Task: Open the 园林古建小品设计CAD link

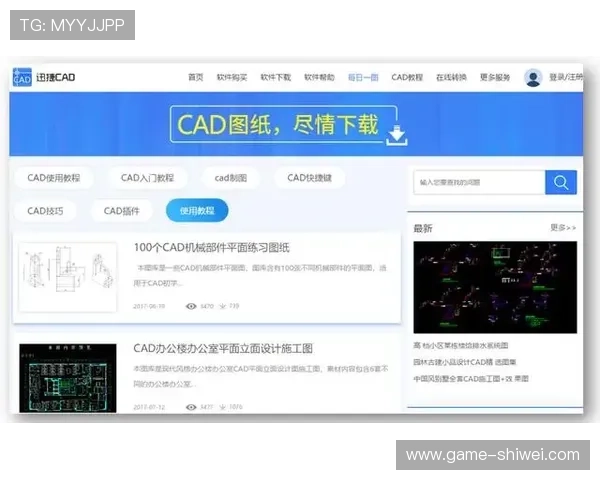Action: click(465, 362)
